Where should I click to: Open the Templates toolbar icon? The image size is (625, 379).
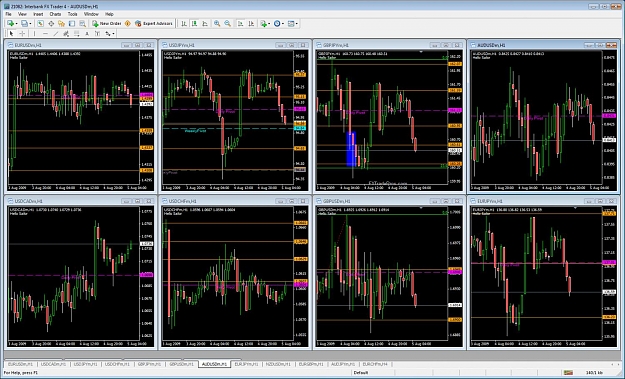[x=291, y=24]
